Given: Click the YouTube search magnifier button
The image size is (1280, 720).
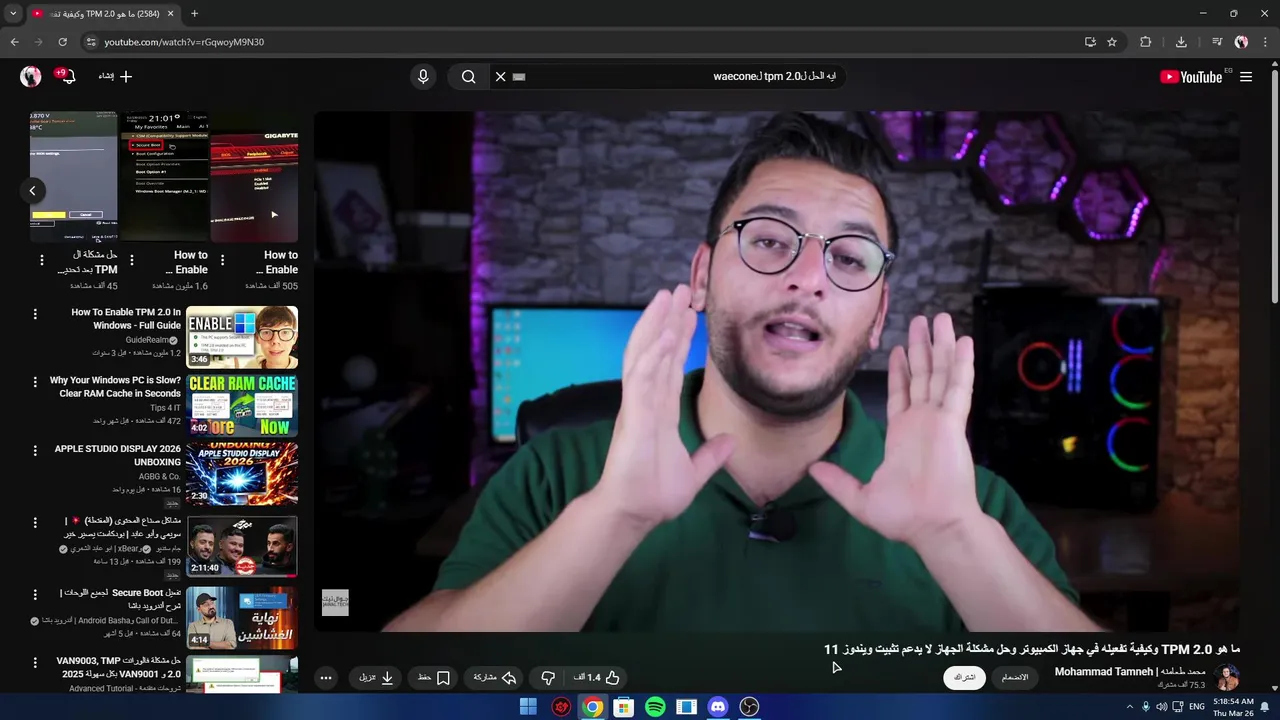Looking at the screenshot, I should pyautogui.click(x=468, y=76).
